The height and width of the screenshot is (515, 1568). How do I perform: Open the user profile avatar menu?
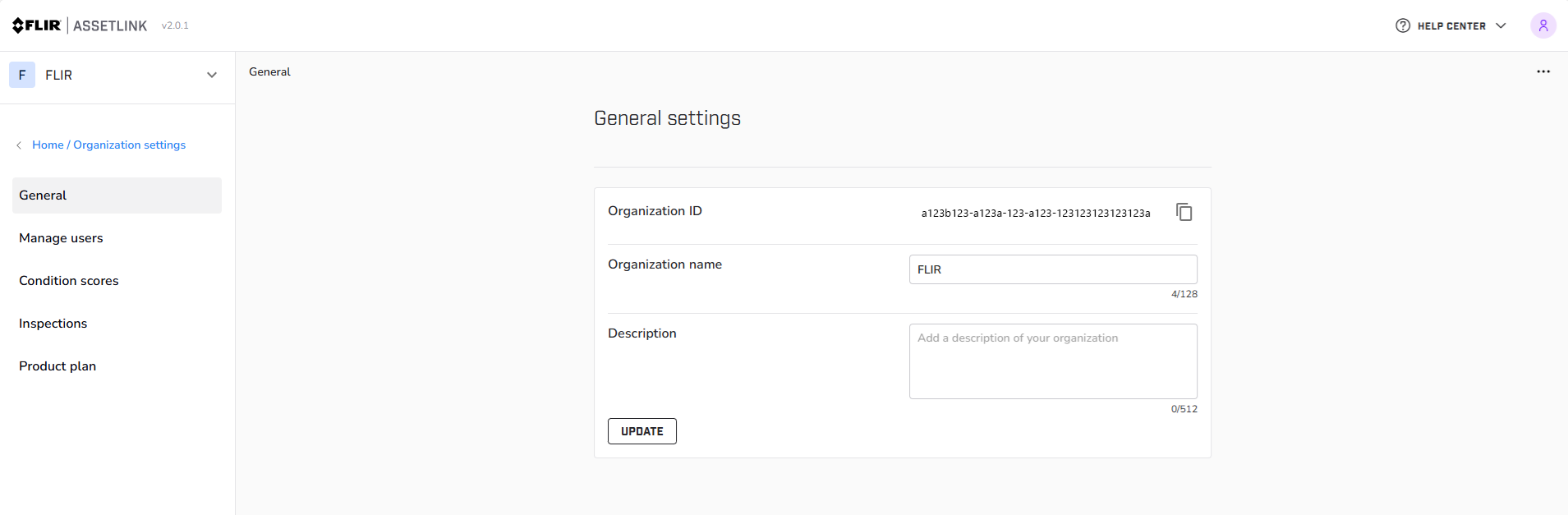[x=1543, y=25]
